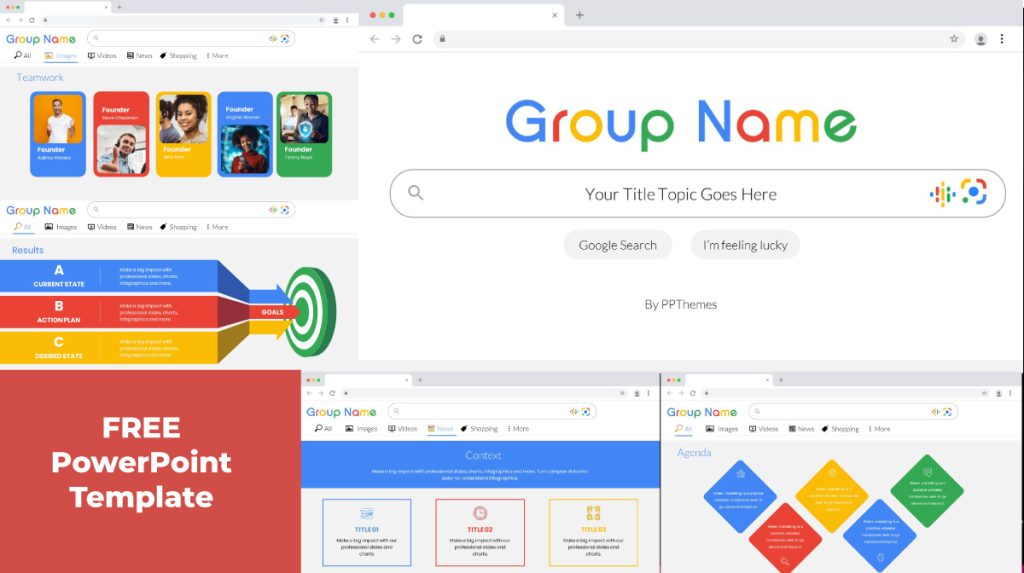
Task: Click mic icon in Results slide search bar
Action: (273, 210)
